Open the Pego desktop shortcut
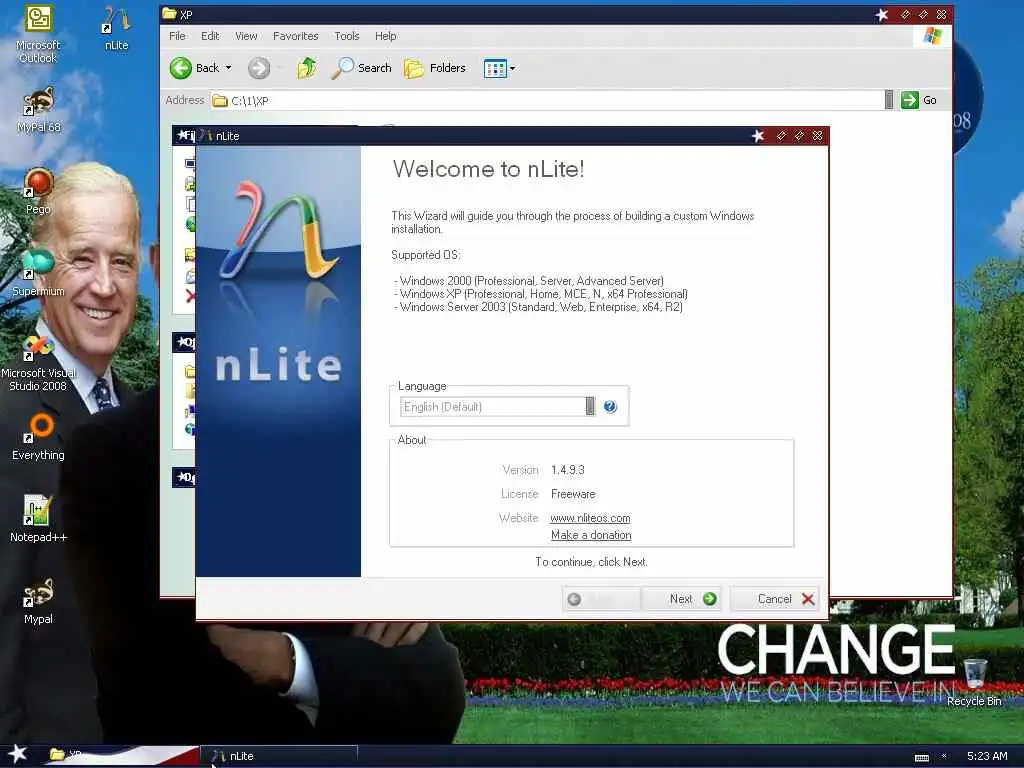The width and height of the screenshot is (1024, 768). click(x=38, y=191)
